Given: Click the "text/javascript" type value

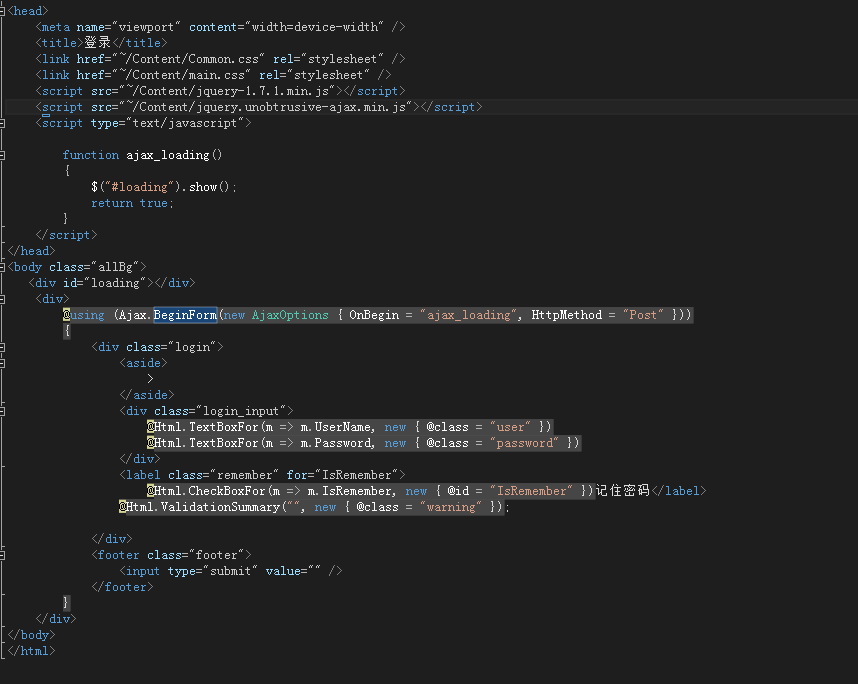Looking at the screenshot, I should tap(185, 123).
